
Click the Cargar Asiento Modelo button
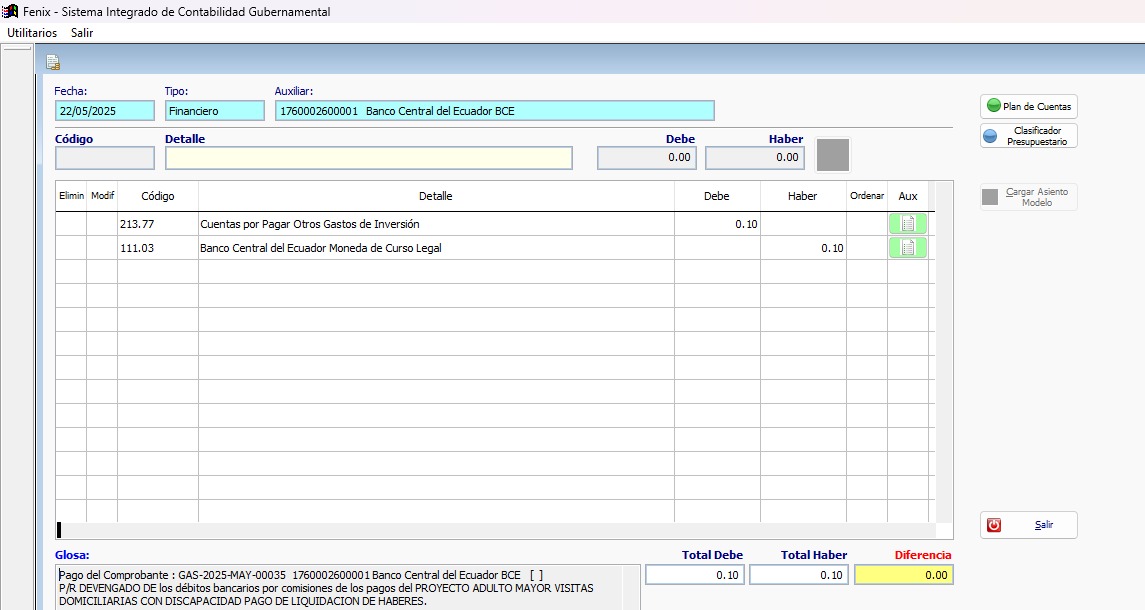click(x=1028, y=197)
